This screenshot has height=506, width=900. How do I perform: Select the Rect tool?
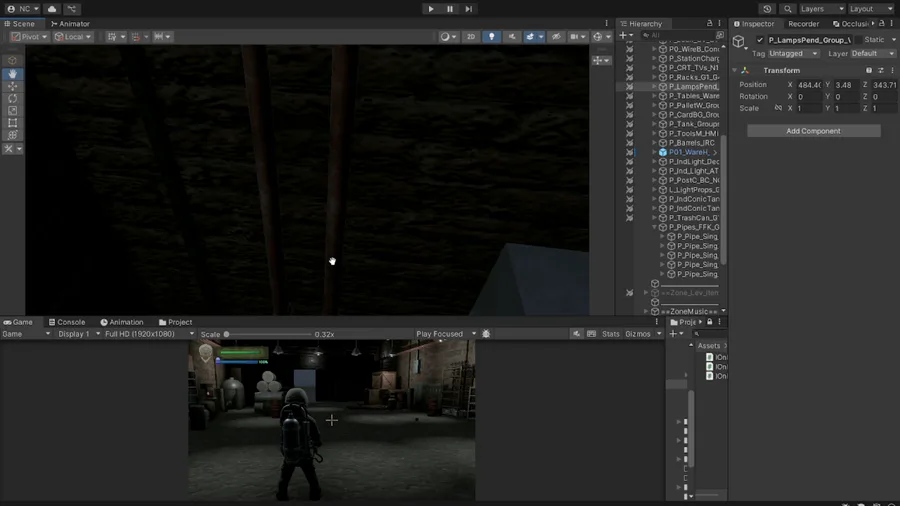coord(12,123)
